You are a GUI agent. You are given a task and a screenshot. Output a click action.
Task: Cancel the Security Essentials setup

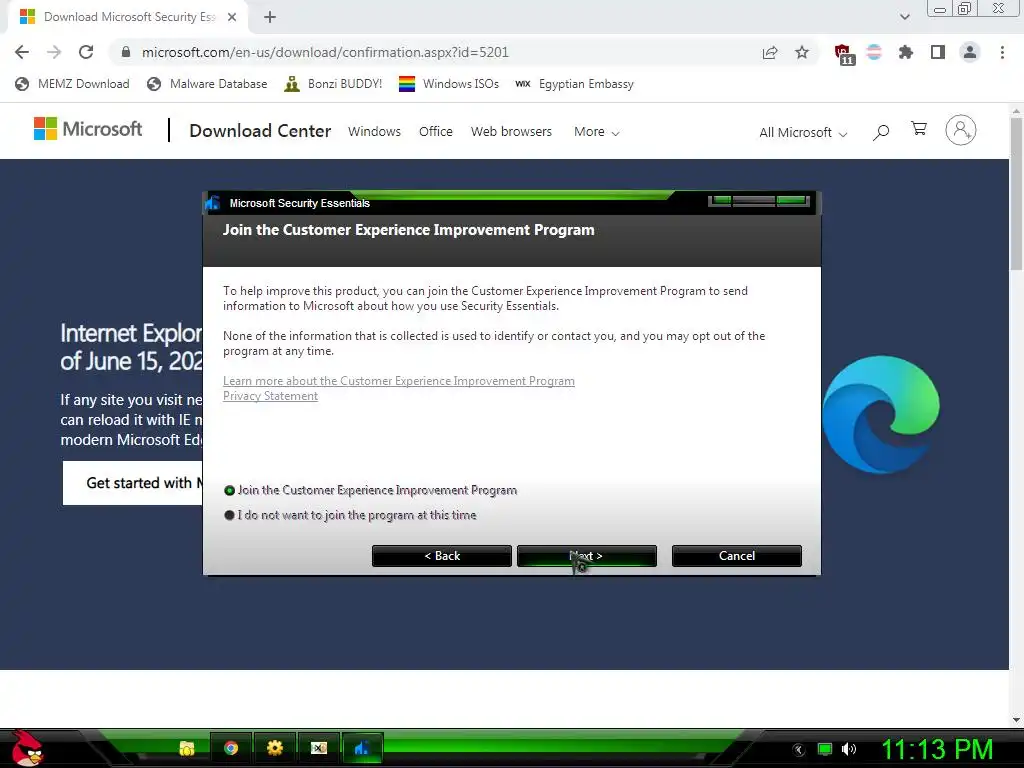coord(737,556)
